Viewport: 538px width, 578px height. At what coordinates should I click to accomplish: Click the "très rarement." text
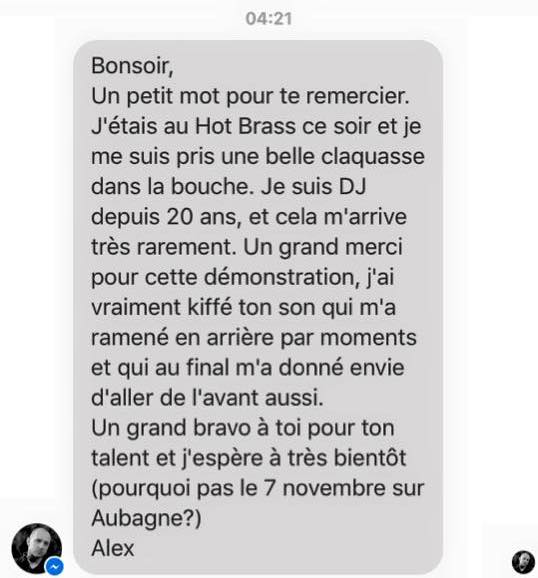[164, 247]
